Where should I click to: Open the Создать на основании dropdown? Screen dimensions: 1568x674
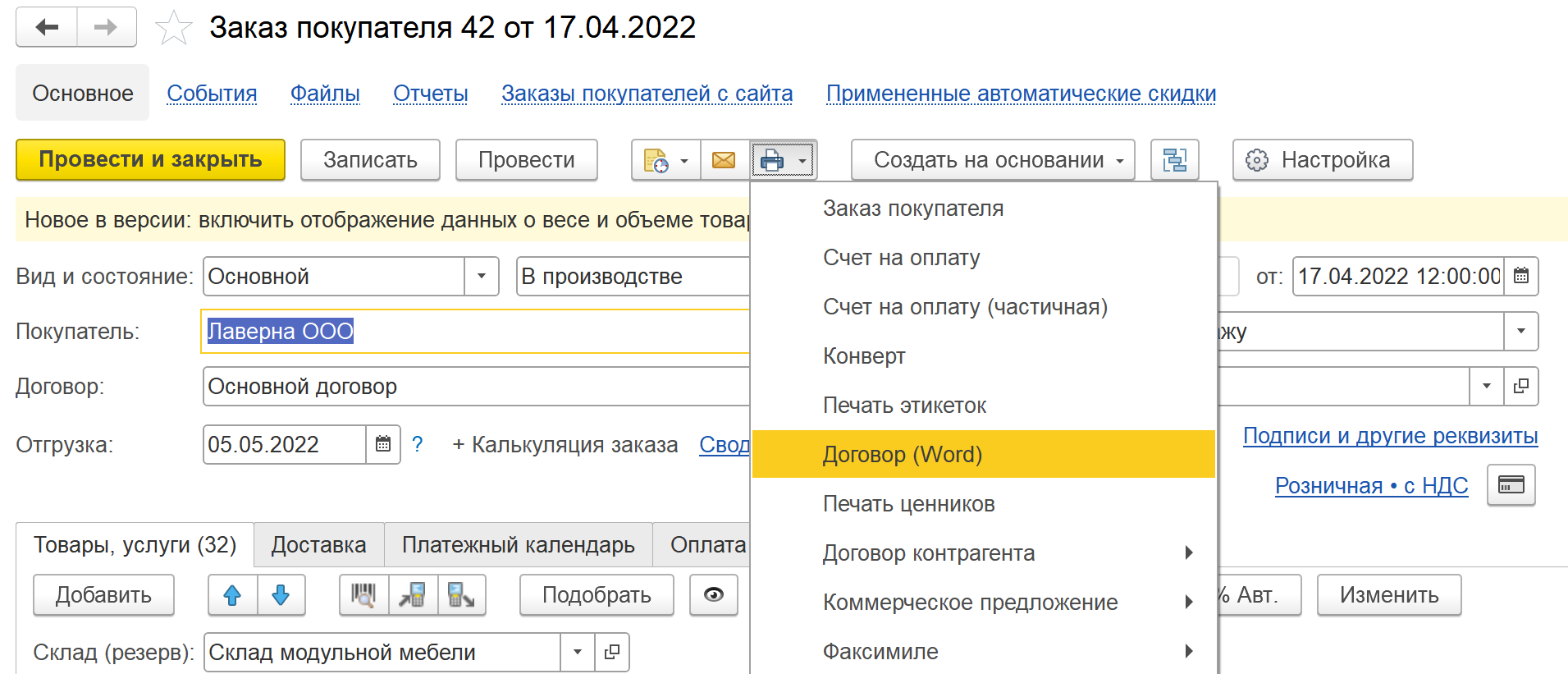tap(993, 160)
